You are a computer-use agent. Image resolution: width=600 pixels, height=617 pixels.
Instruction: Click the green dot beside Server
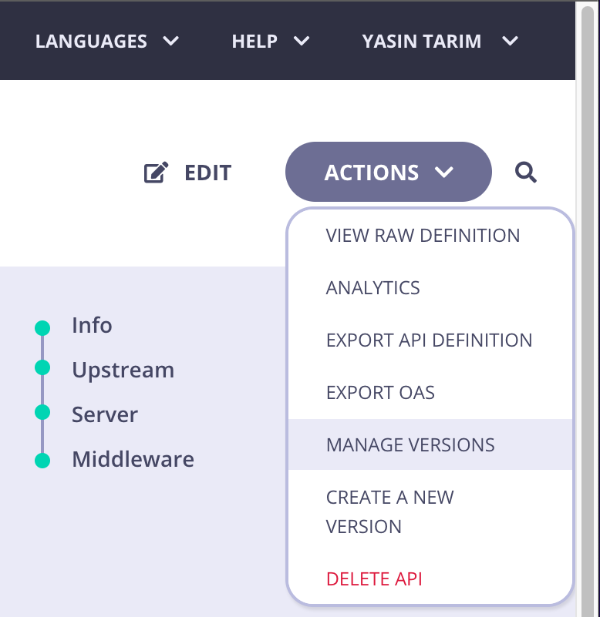click(42, 412)
